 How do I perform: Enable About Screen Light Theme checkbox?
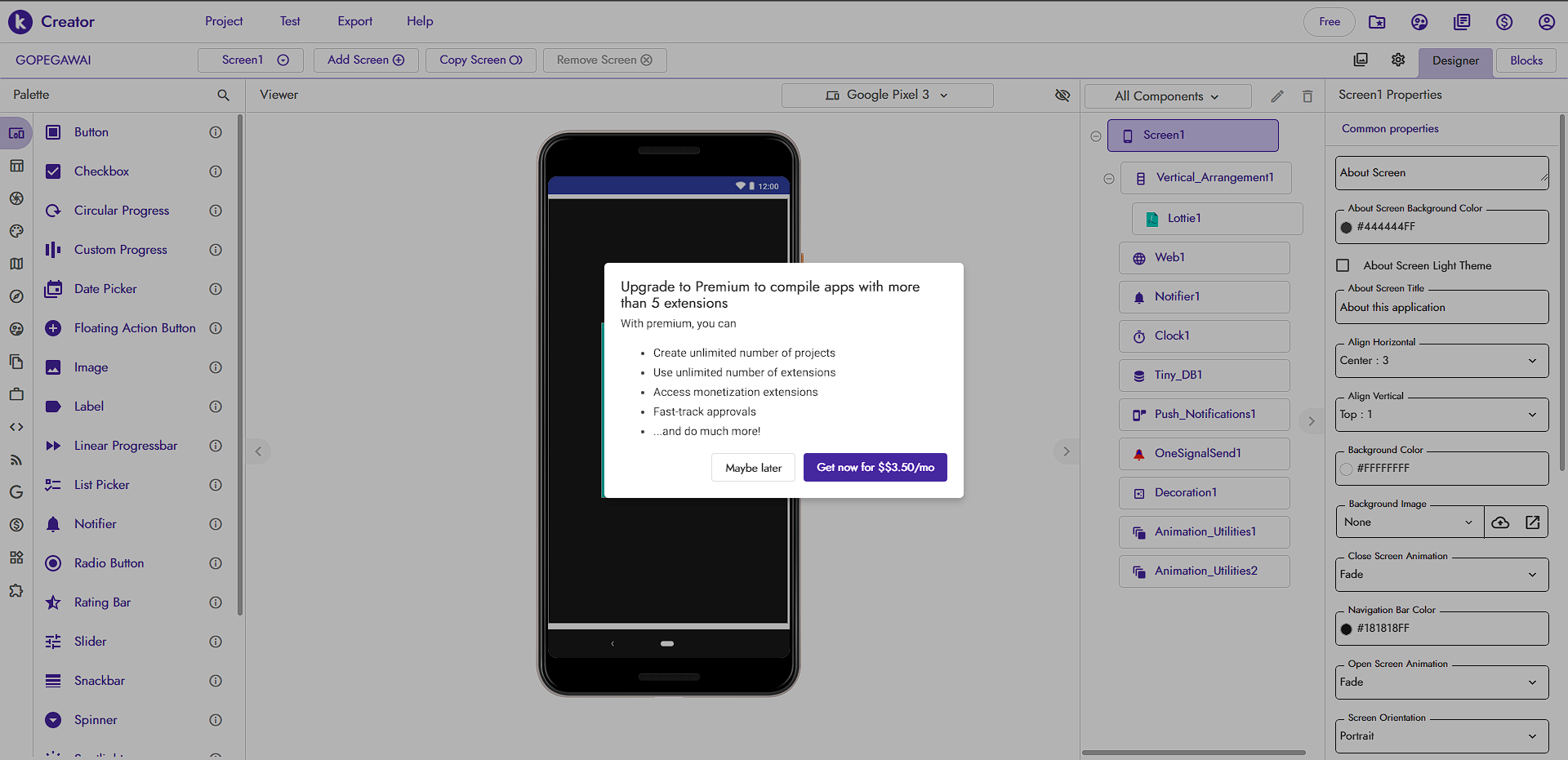[x=1343, y=265]
